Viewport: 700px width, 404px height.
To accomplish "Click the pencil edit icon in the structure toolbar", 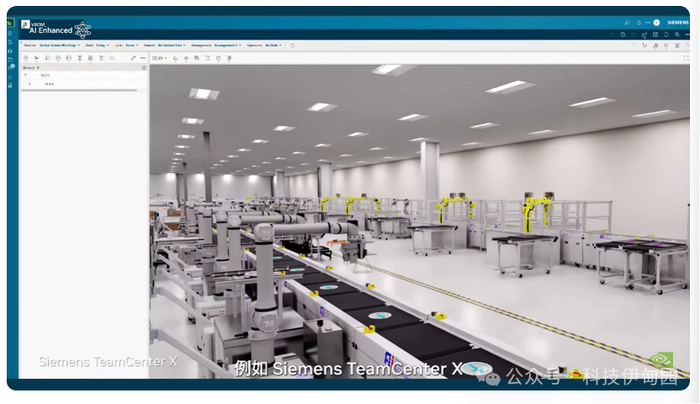I will point(133,58).
